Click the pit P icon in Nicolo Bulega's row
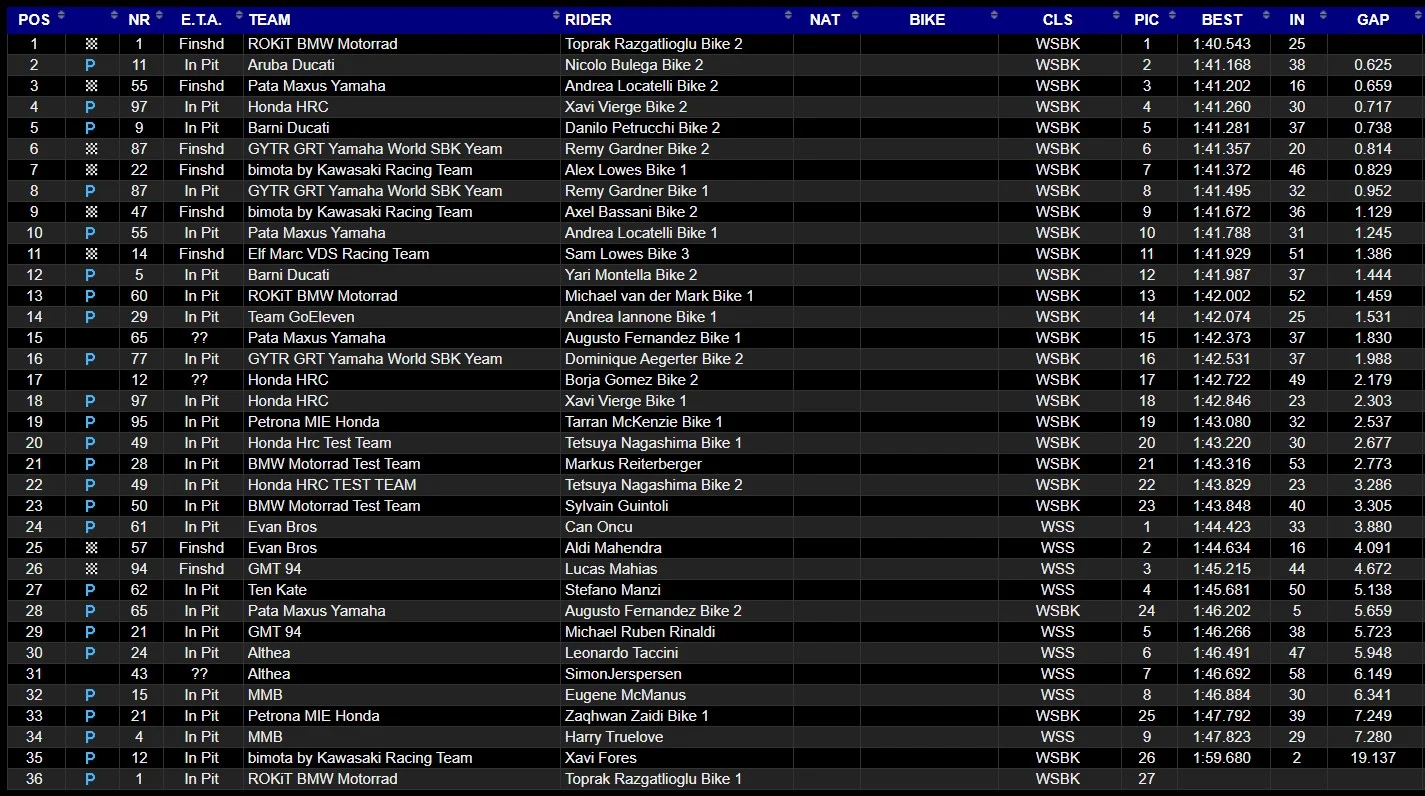 click(91, 65)
